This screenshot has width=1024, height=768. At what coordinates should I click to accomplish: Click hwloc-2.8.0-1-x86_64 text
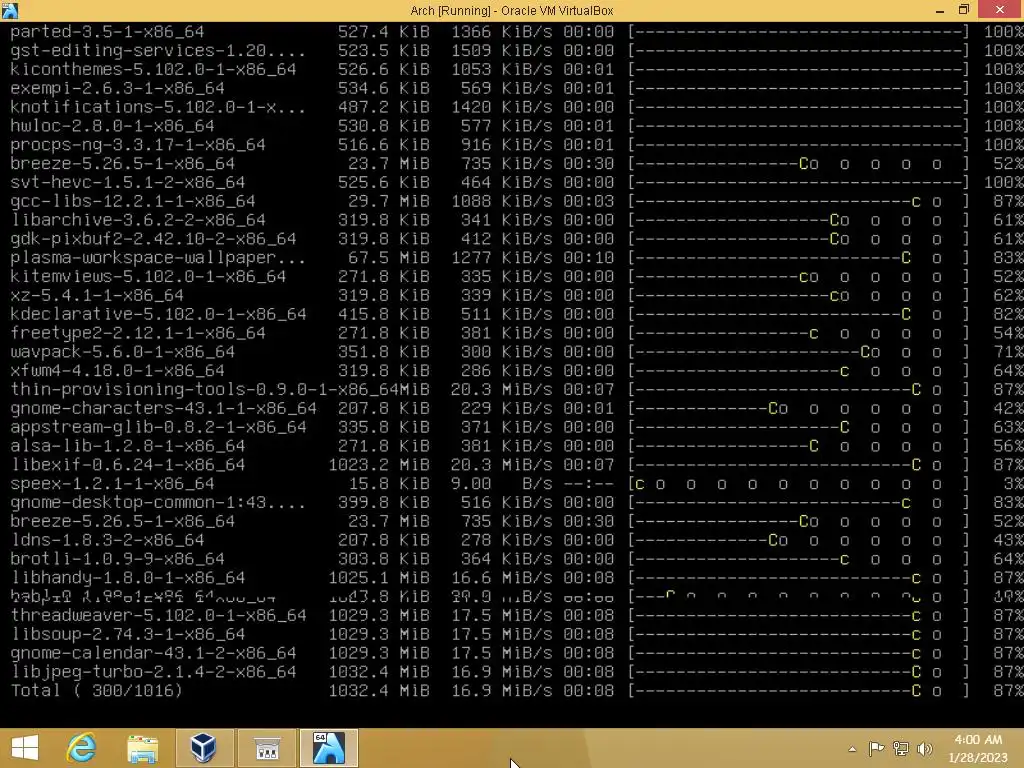[x=112, y=125]
